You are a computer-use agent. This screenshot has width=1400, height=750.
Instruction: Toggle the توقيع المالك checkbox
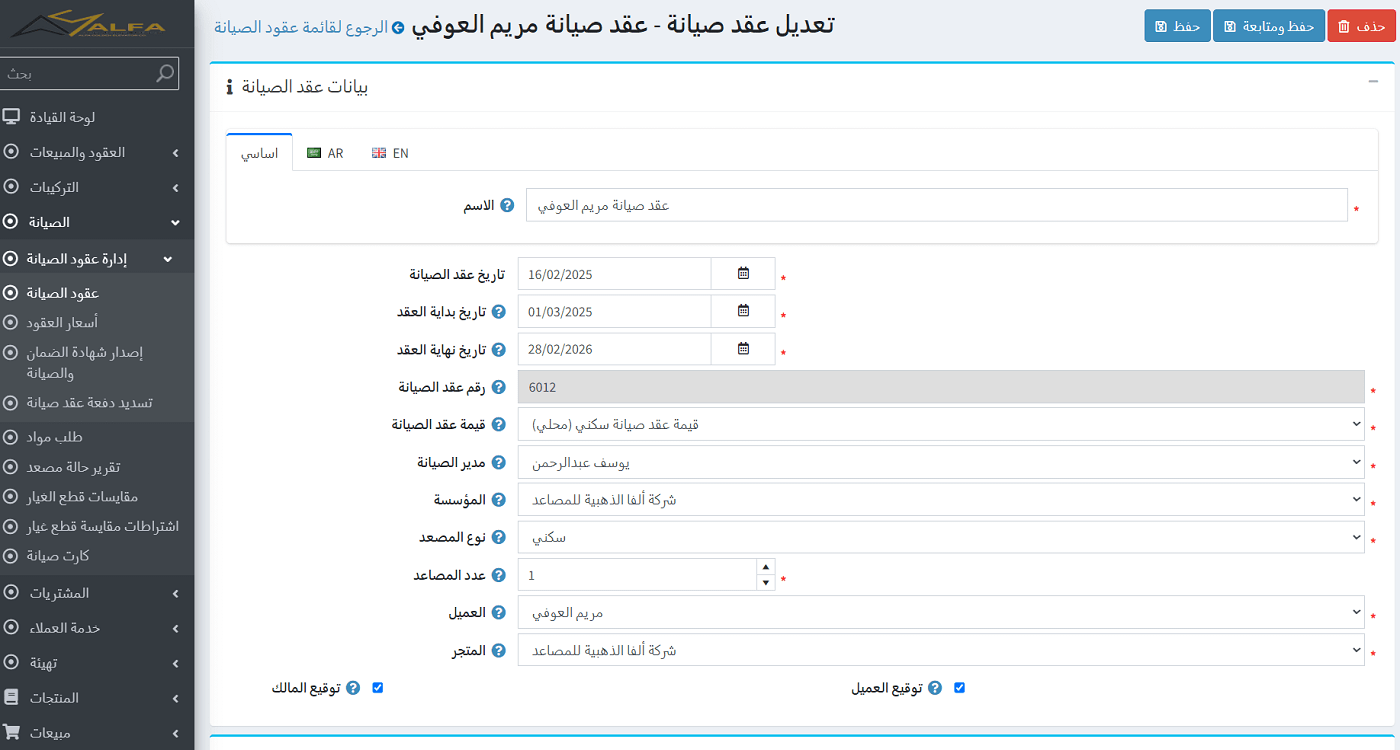point(378,688)
